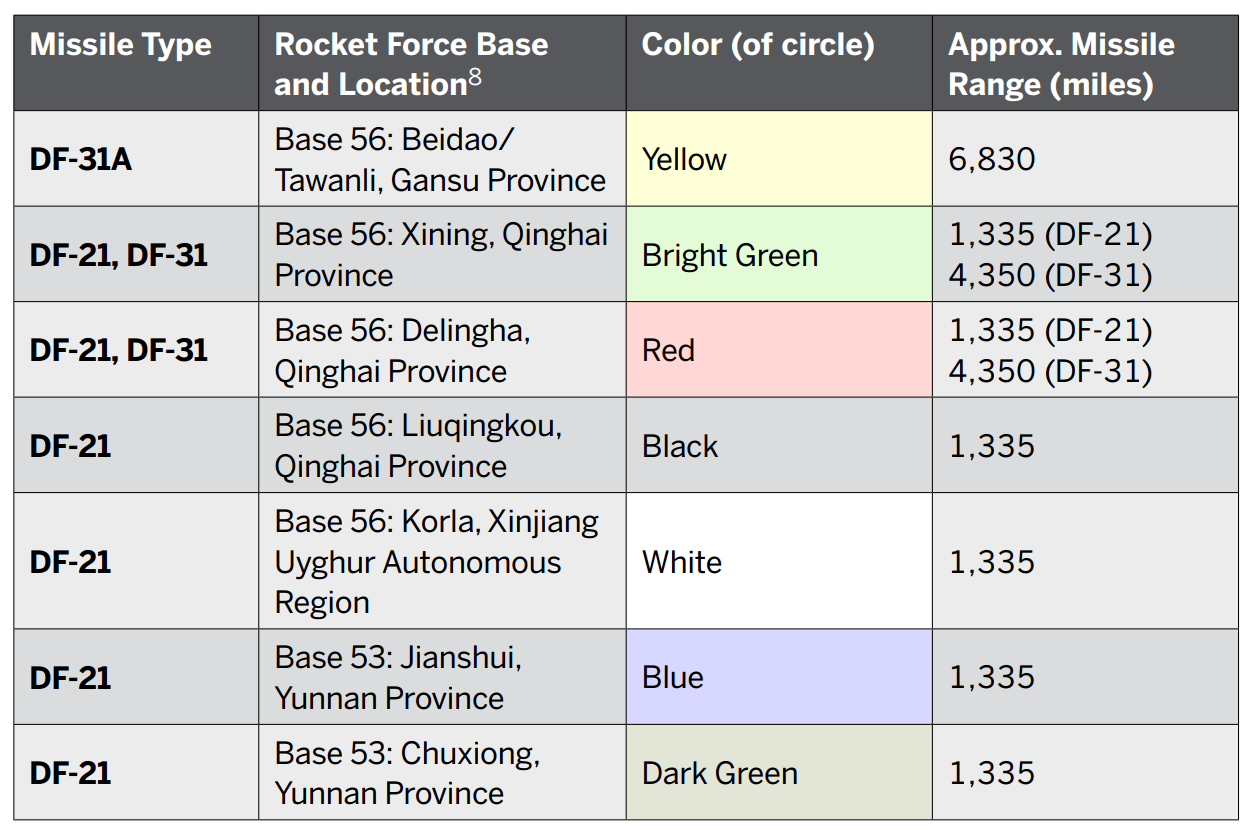
Task: Click the Dark Green color cell
Action: [x=778, y=773]
